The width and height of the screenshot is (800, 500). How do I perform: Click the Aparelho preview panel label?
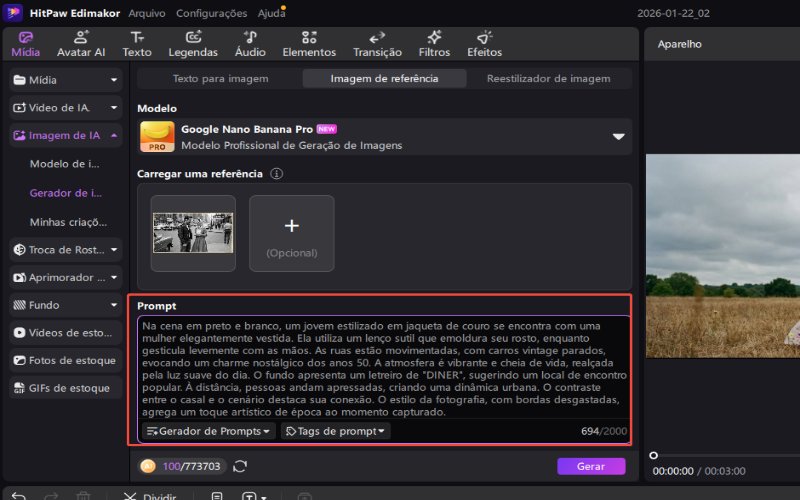(x=679, y=44)
